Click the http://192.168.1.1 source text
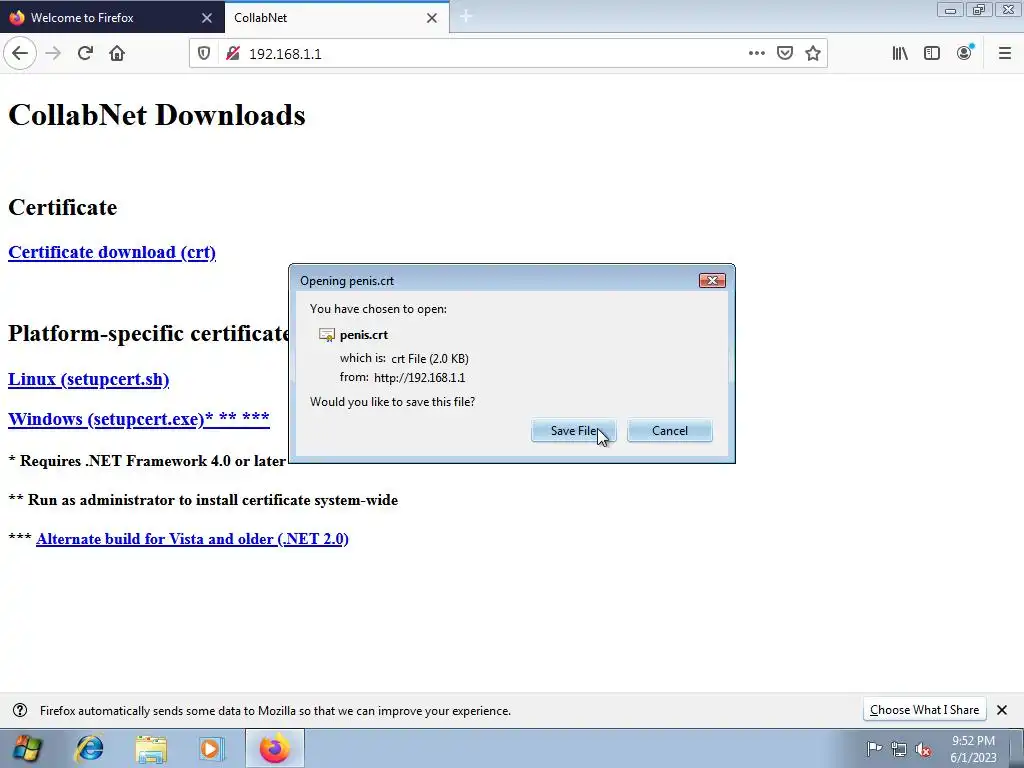 coord(419,377)
